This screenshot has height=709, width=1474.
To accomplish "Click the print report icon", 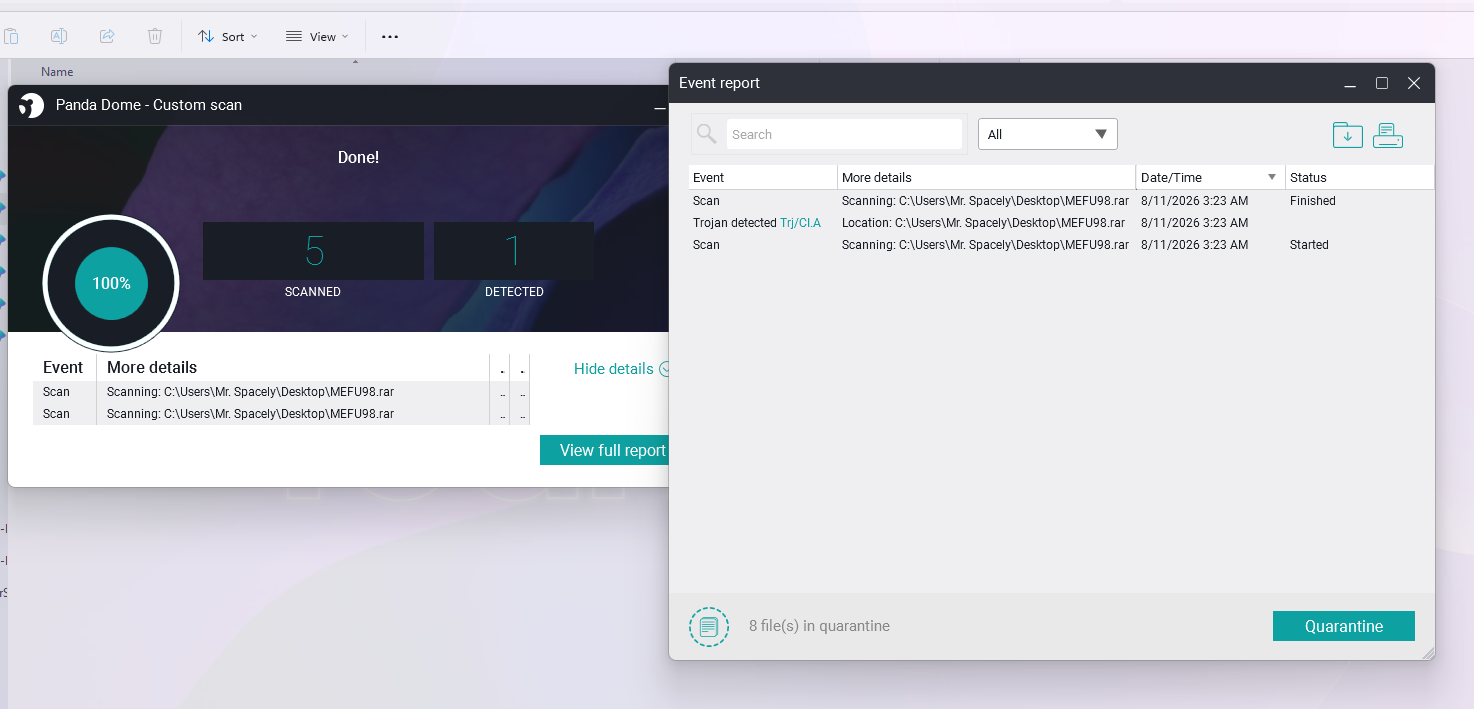I will pos(1388,135).
